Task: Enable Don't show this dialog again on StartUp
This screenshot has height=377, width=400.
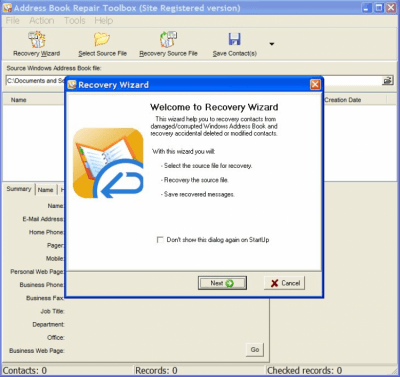Action: click(x=160, y=240)
